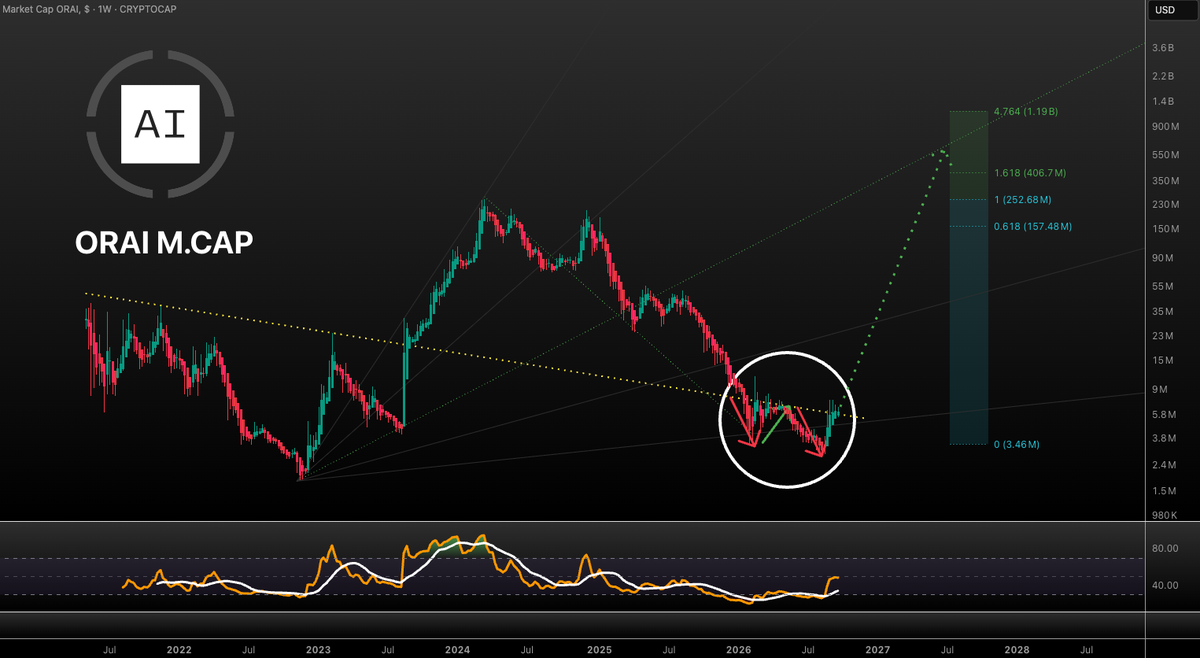Screen dimensions: 1200x658
Task: Click the 230M price axis label
Action: pos(1165,205)
